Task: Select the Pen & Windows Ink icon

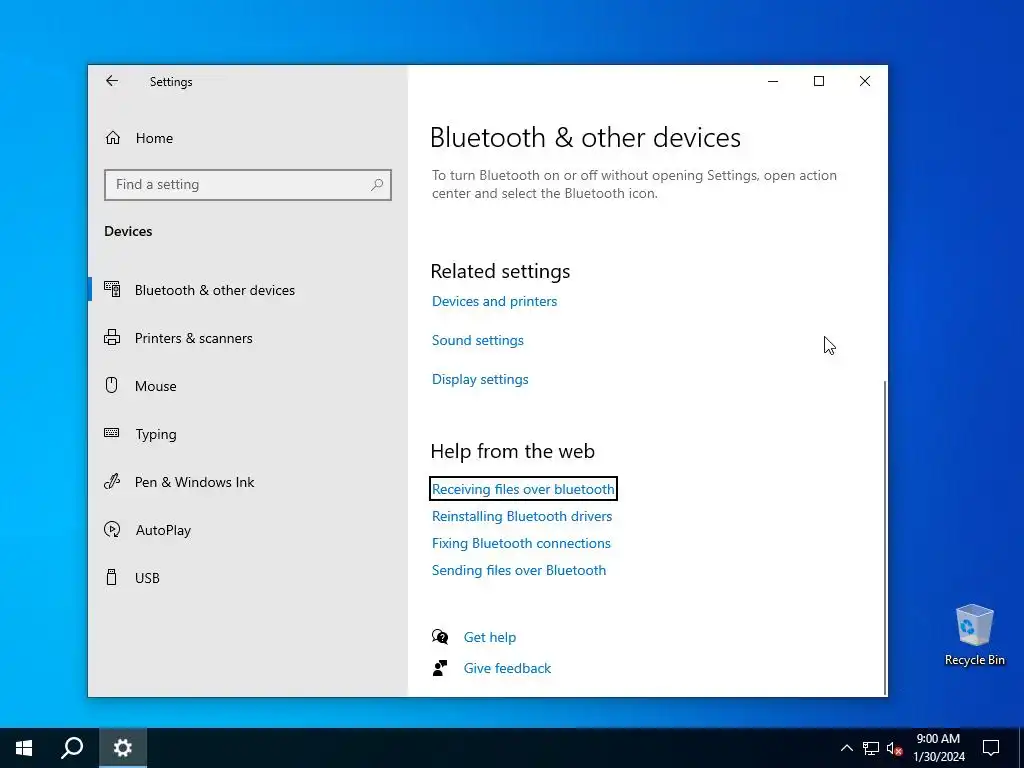Action: [112, 482]
